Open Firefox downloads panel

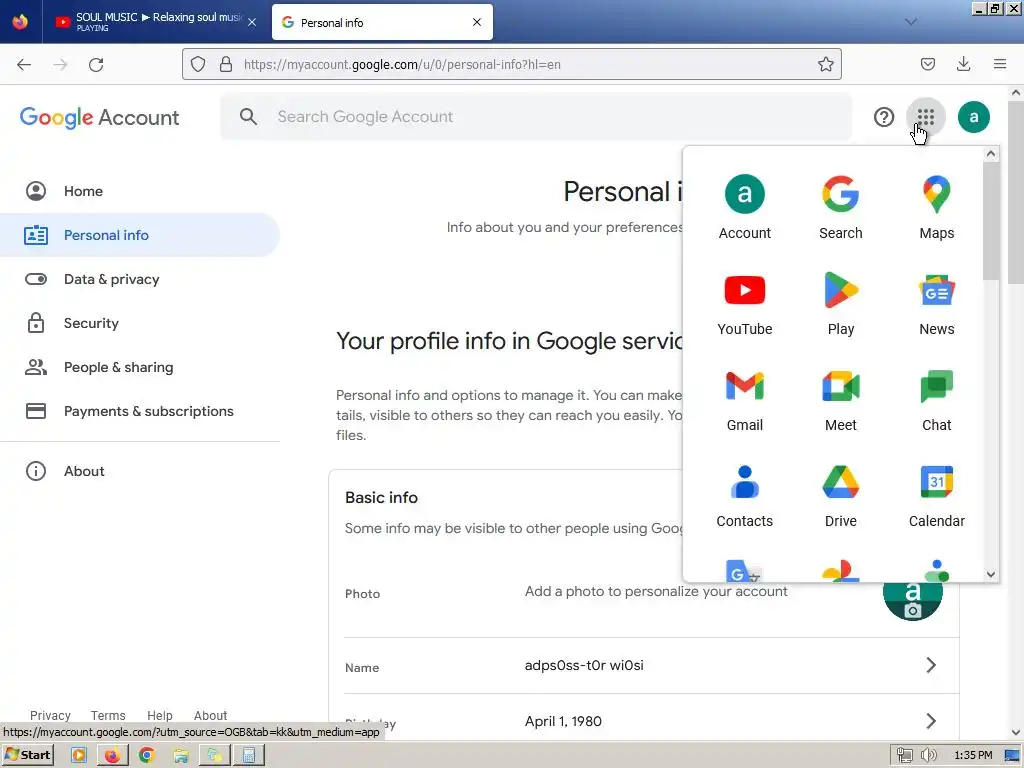963,64
